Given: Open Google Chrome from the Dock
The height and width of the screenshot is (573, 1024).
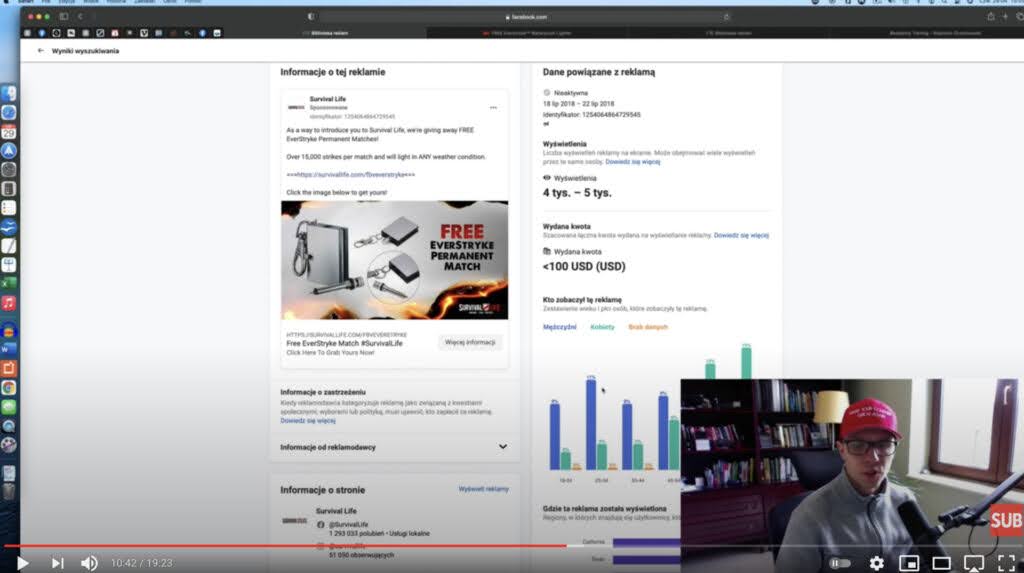Looking at the screenshot, I should tap(8, 387).
